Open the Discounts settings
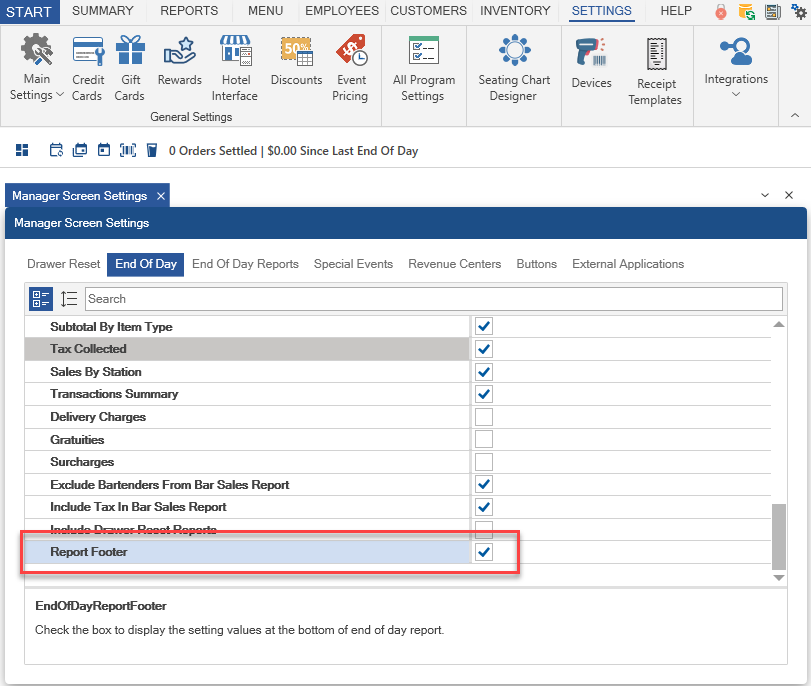The width and height of the screenshot is (811, 686). pyautogui.click(x=296, y=60)
